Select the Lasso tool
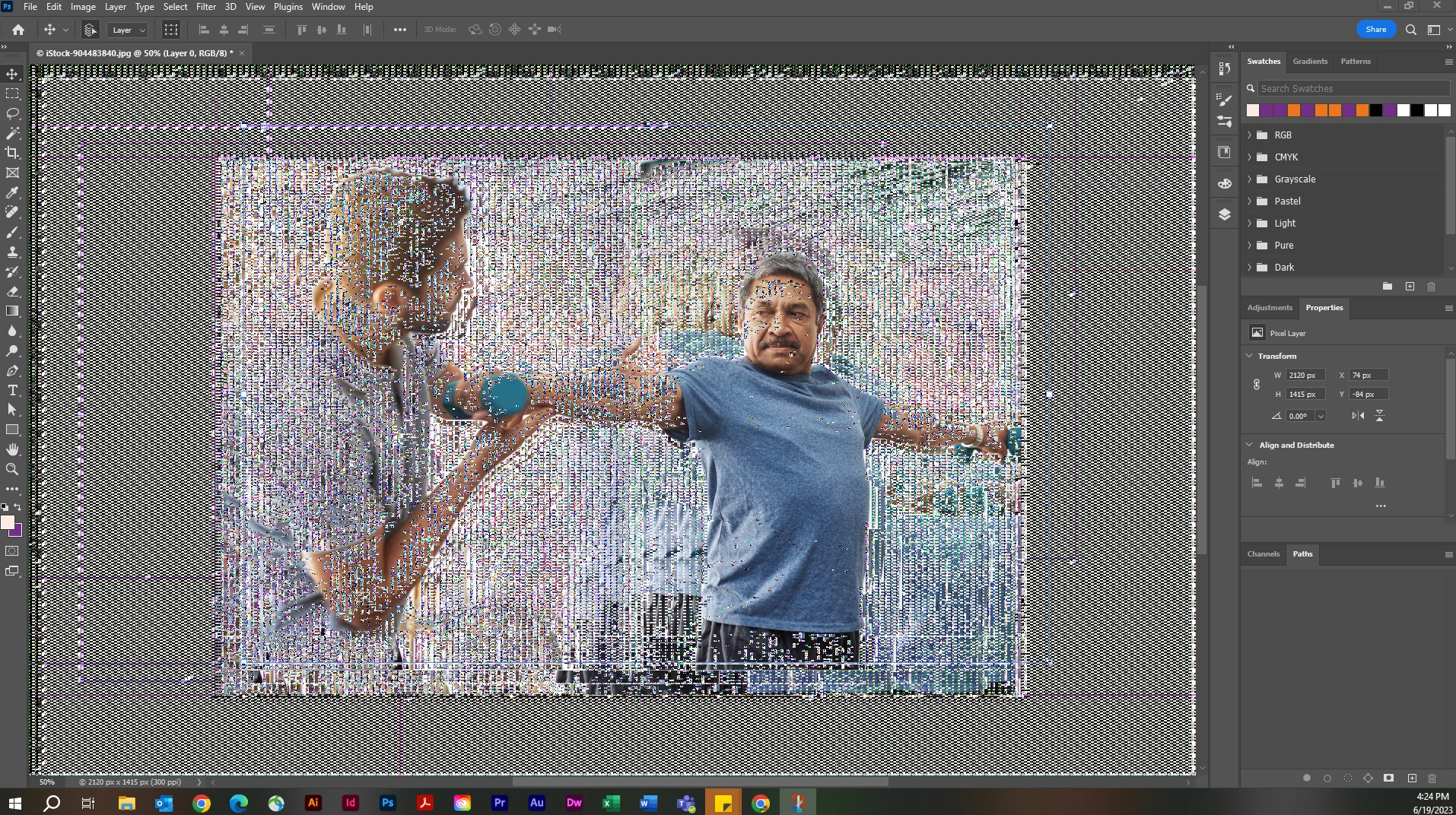This screenshot has width=1456, height=815. [x=12, y=113]
